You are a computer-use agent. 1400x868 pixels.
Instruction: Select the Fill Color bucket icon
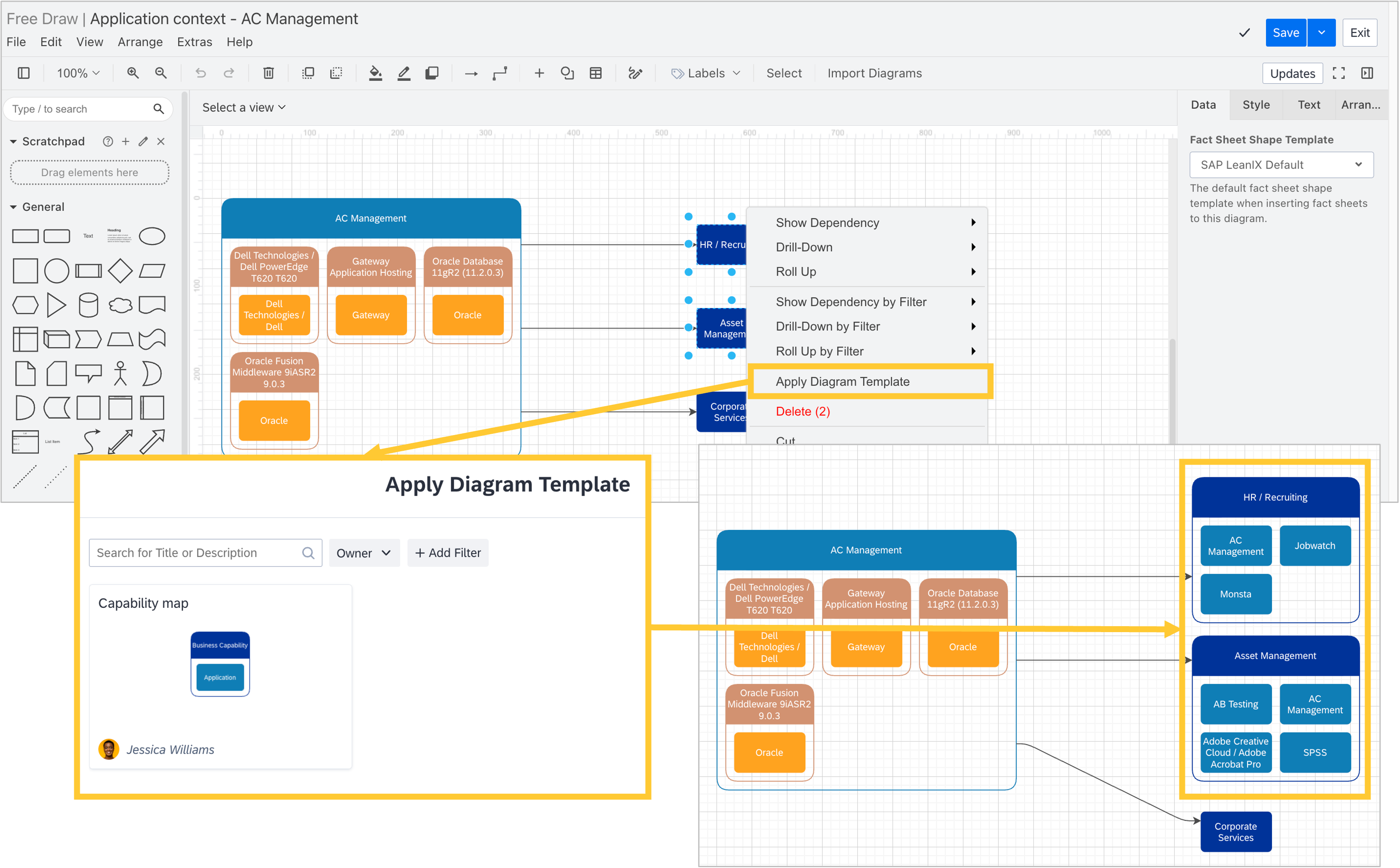(x=375, y=73)
